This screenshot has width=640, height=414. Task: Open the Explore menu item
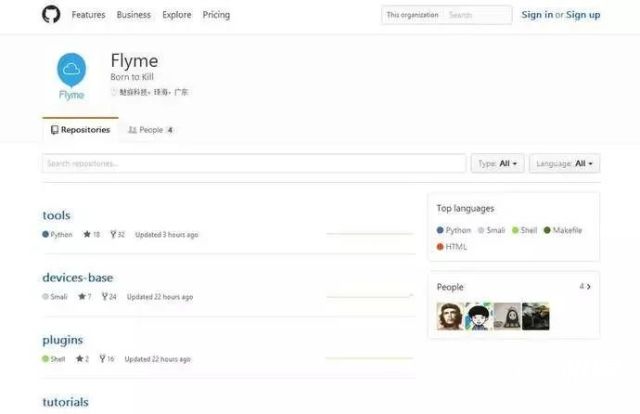point(177,15)
